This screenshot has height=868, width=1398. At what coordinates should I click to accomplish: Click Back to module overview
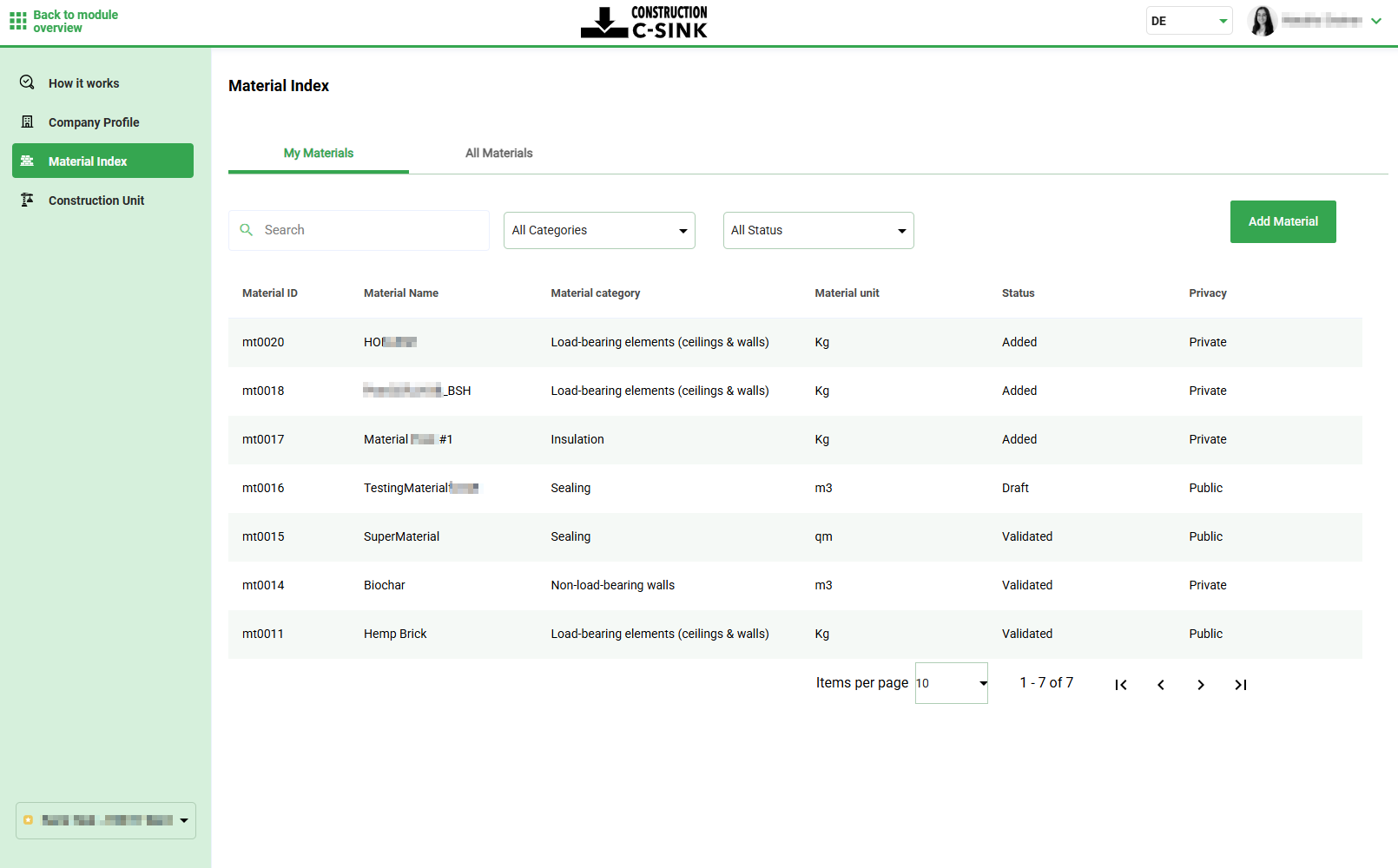click(x=75, y=20)
